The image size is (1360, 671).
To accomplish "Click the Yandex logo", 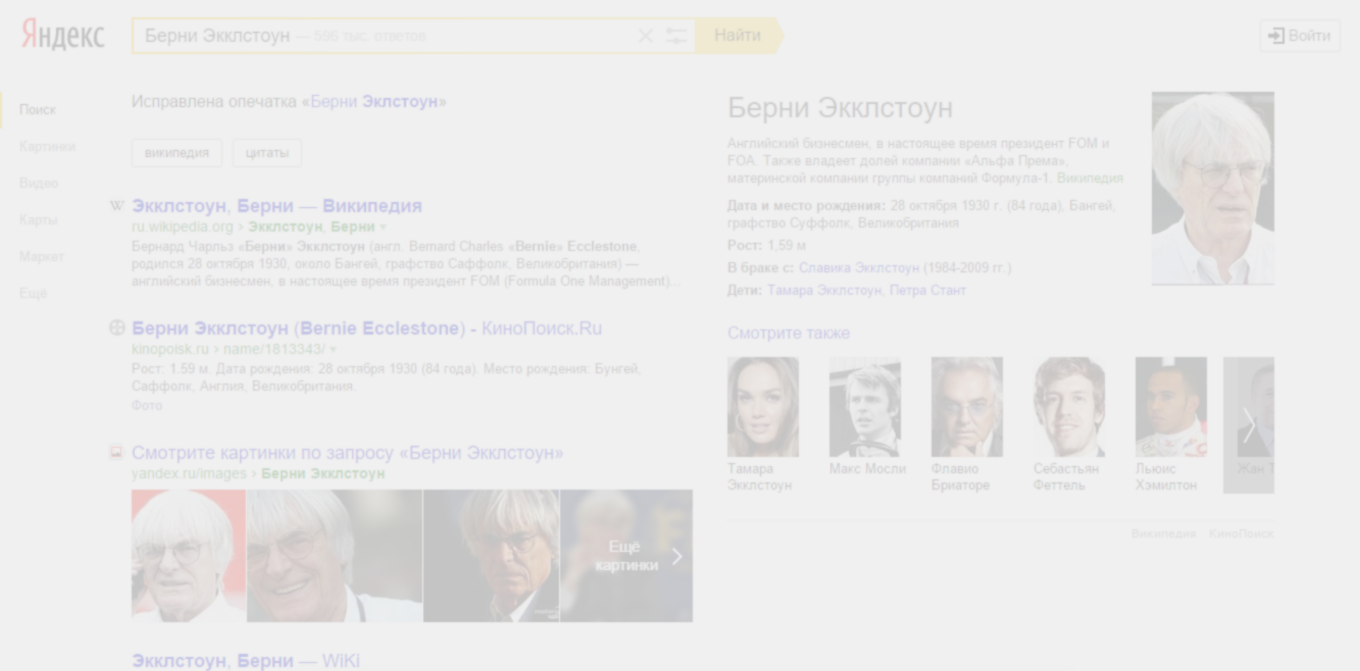I will pyautogui.click(x=63, y=35).
